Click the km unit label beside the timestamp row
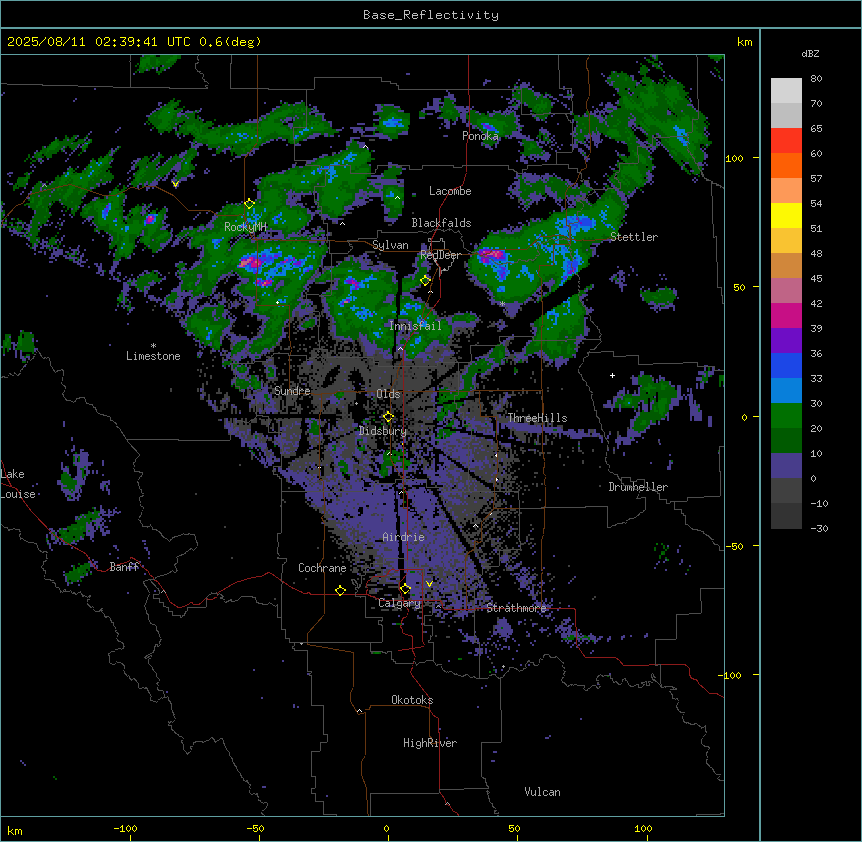 (744, 42)
